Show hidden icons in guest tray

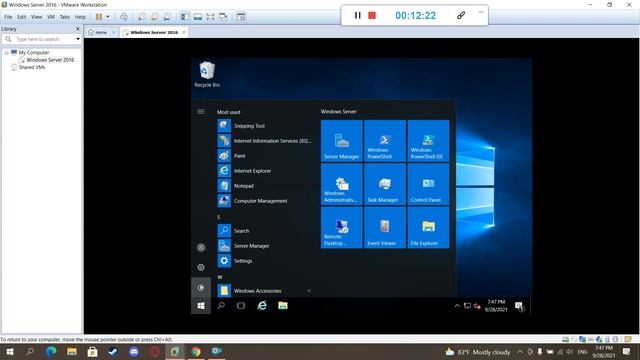(x=457, y=306)
